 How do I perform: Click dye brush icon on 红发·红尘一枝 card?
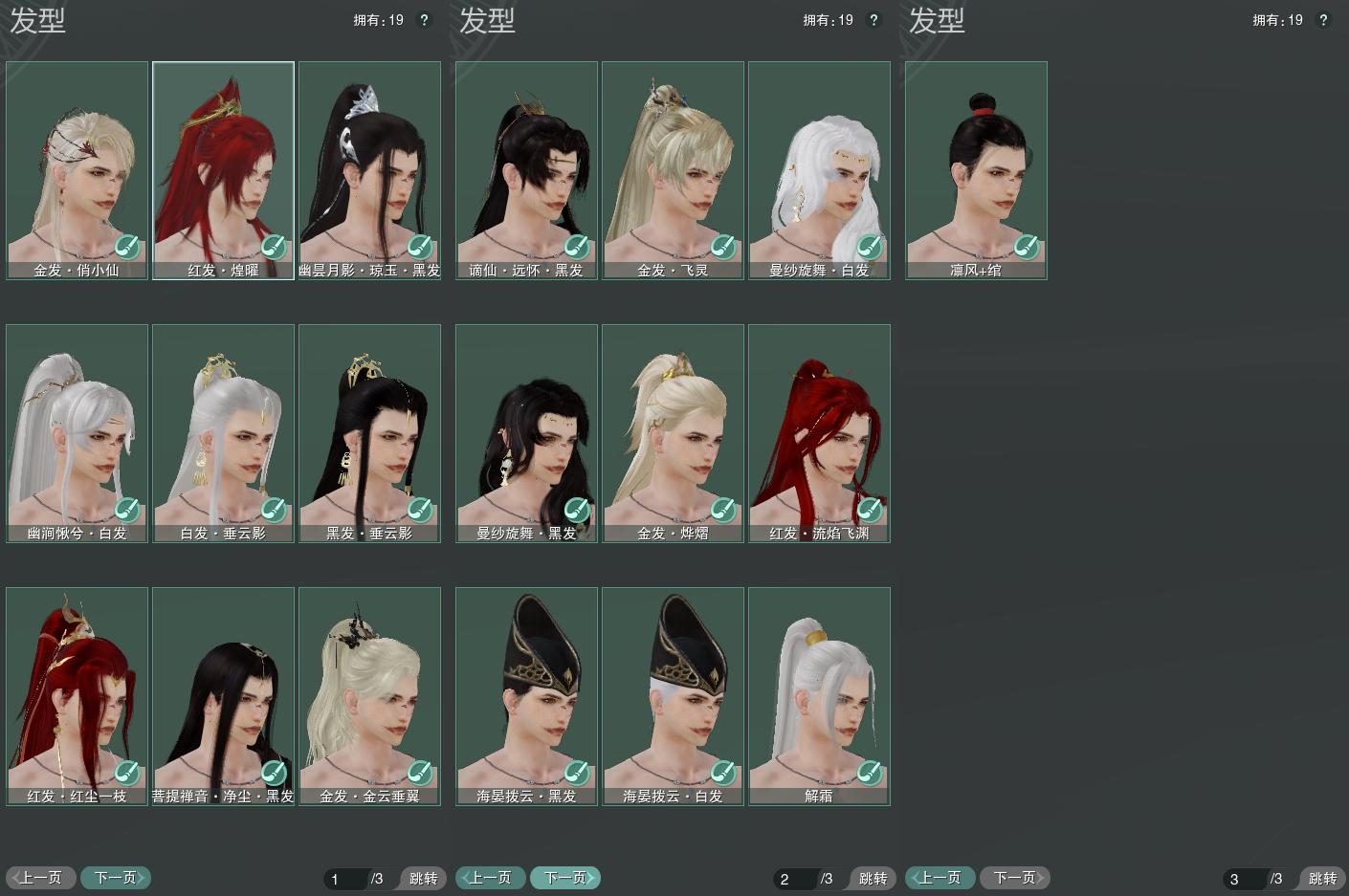(126, 774)
